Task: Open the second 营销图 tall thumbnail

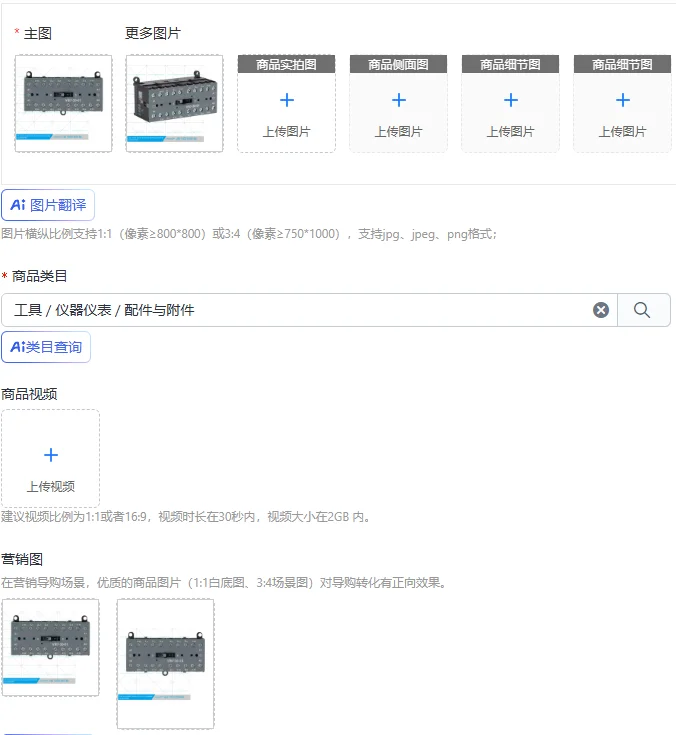Action: coord(165,664)
